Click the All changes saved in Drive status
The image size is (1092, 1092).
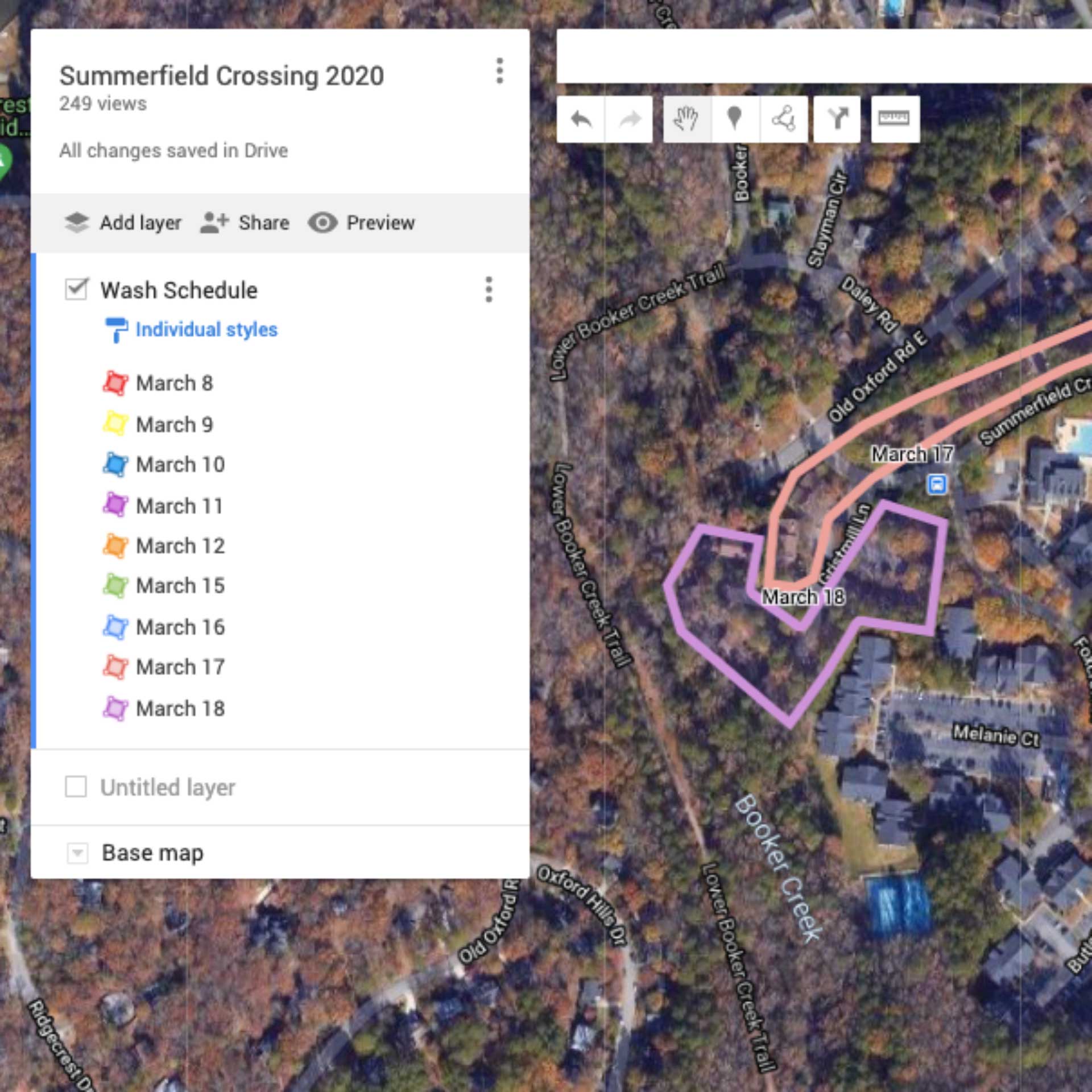tap(173, 151)
